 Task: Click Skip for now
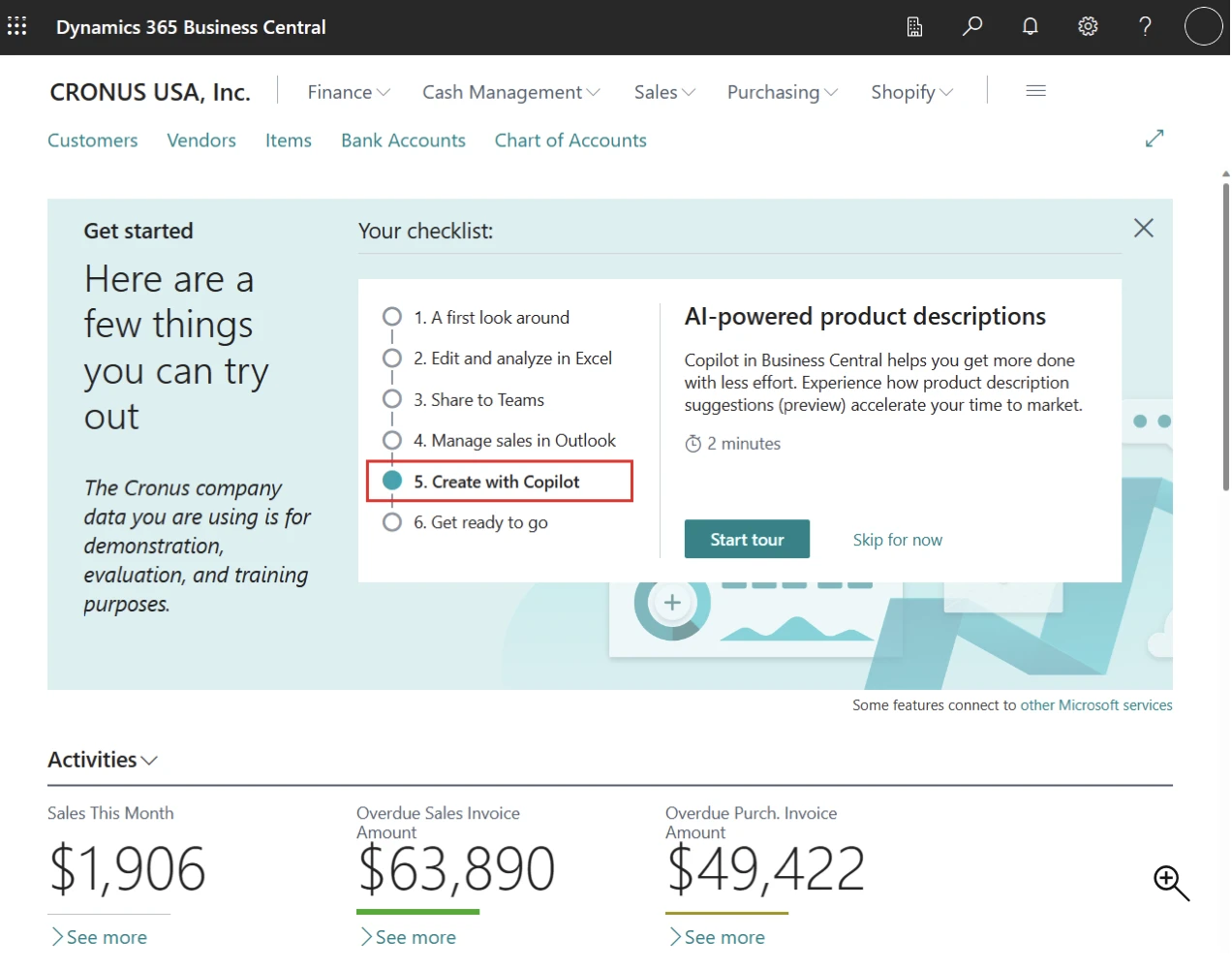(897, 540)
